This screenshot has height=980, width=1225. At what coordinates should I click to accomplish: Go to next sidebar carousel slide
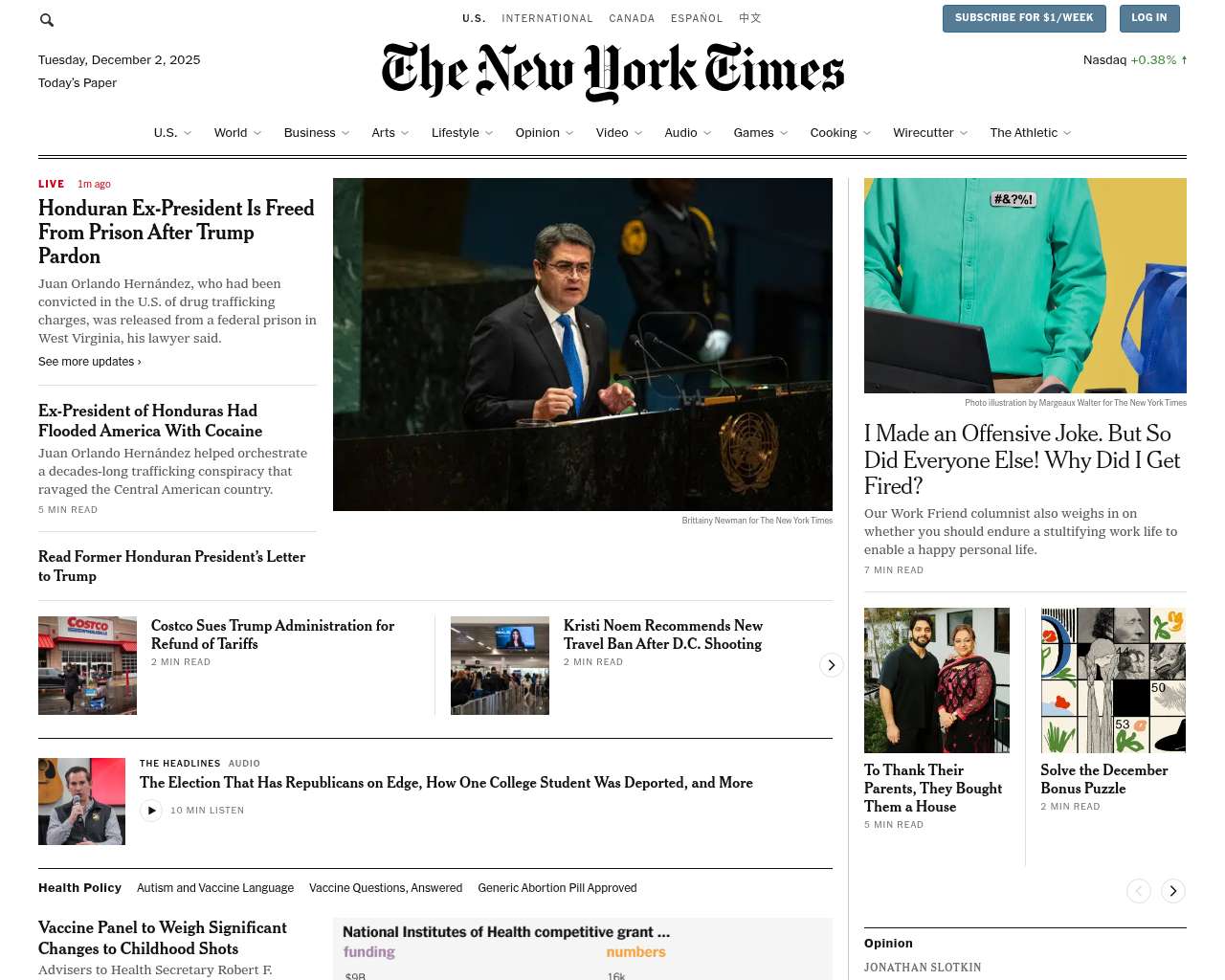1173,891
